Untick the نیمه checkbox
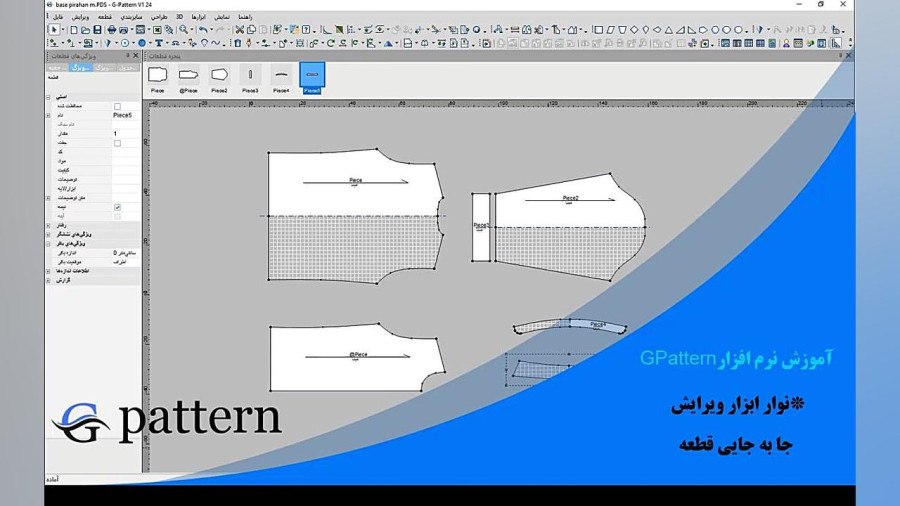900x506 pixels. (x=117, y=207)
